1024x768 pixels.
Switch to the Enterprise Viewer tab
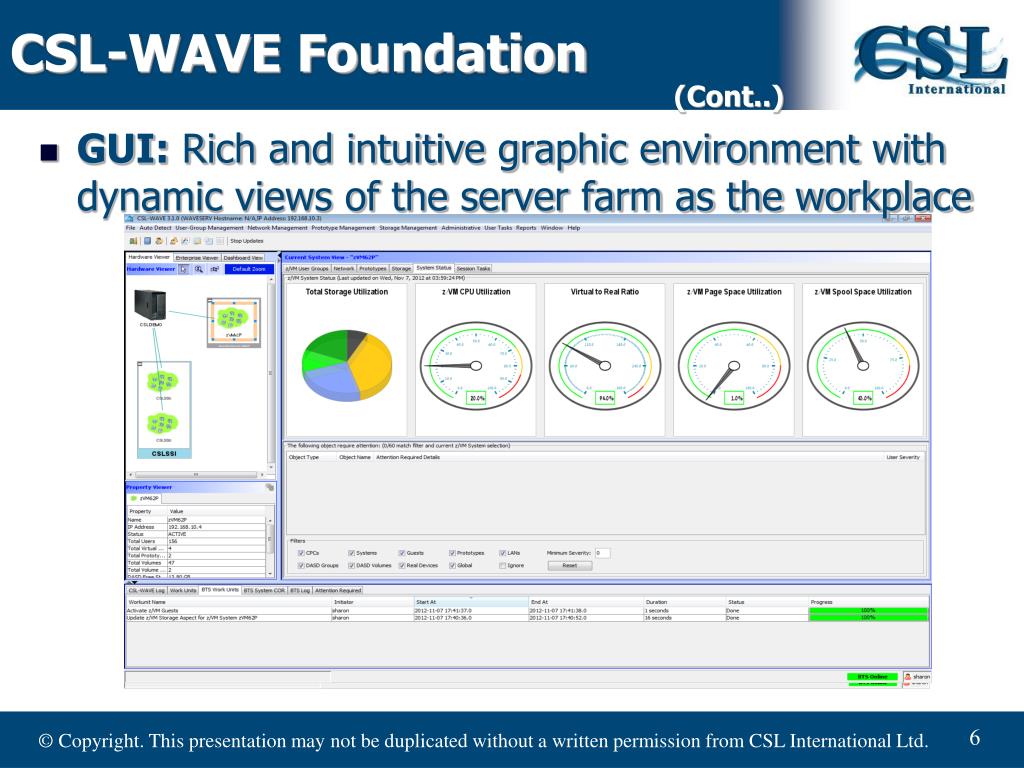coord(197,258)
